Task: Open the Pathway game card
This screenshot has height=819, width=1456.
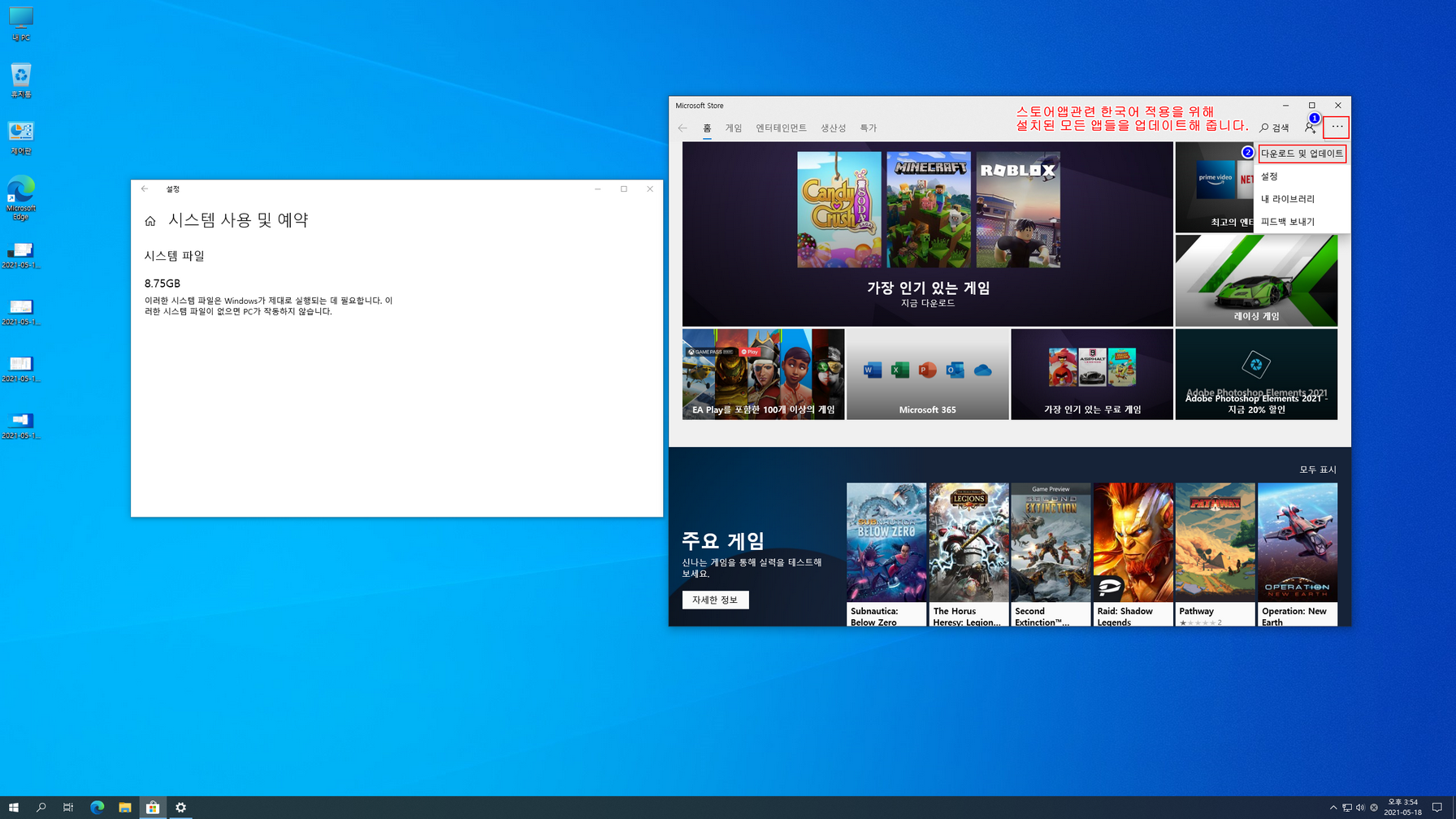Action: pos(1215,554)
